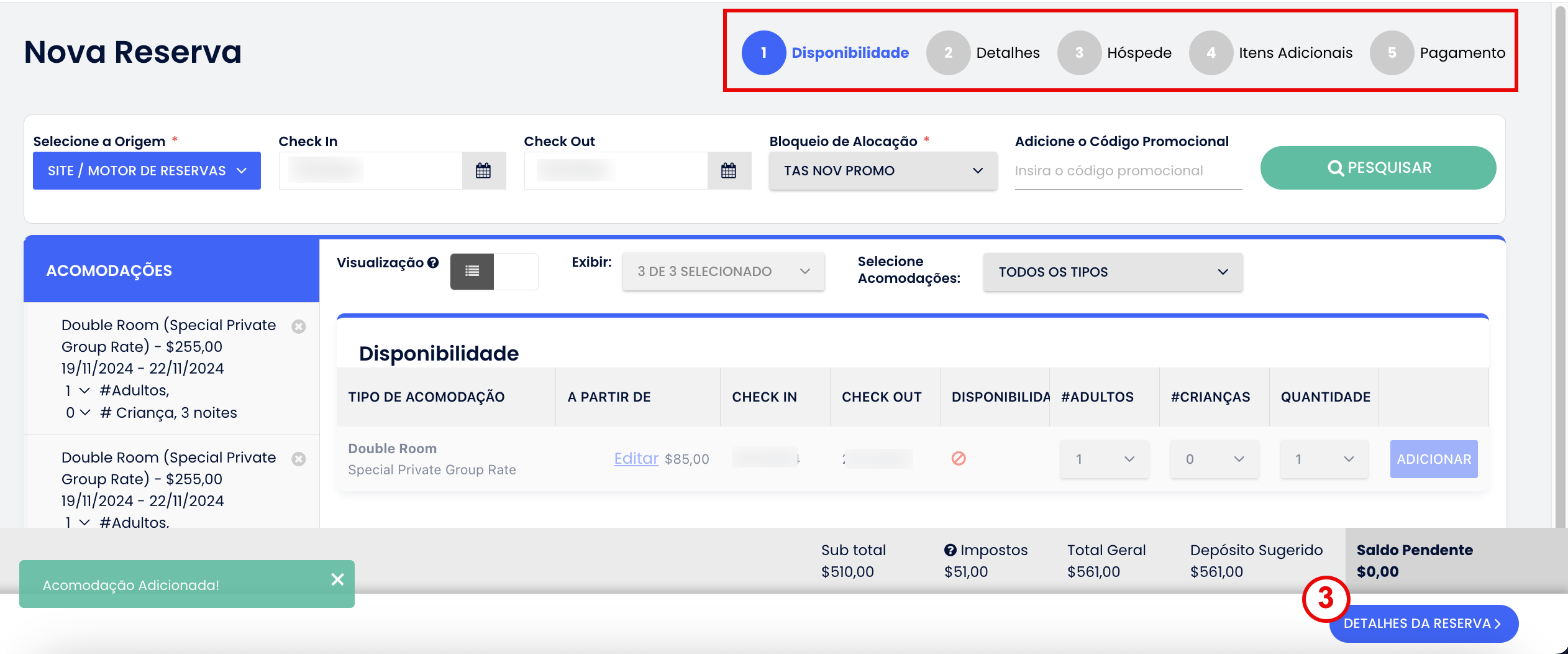Viewport: 1568px width, 654px height.
Task: Expand the 3 de 3 Selecionado dropdown
Action: pyautogui.click(x=723, y=272)
